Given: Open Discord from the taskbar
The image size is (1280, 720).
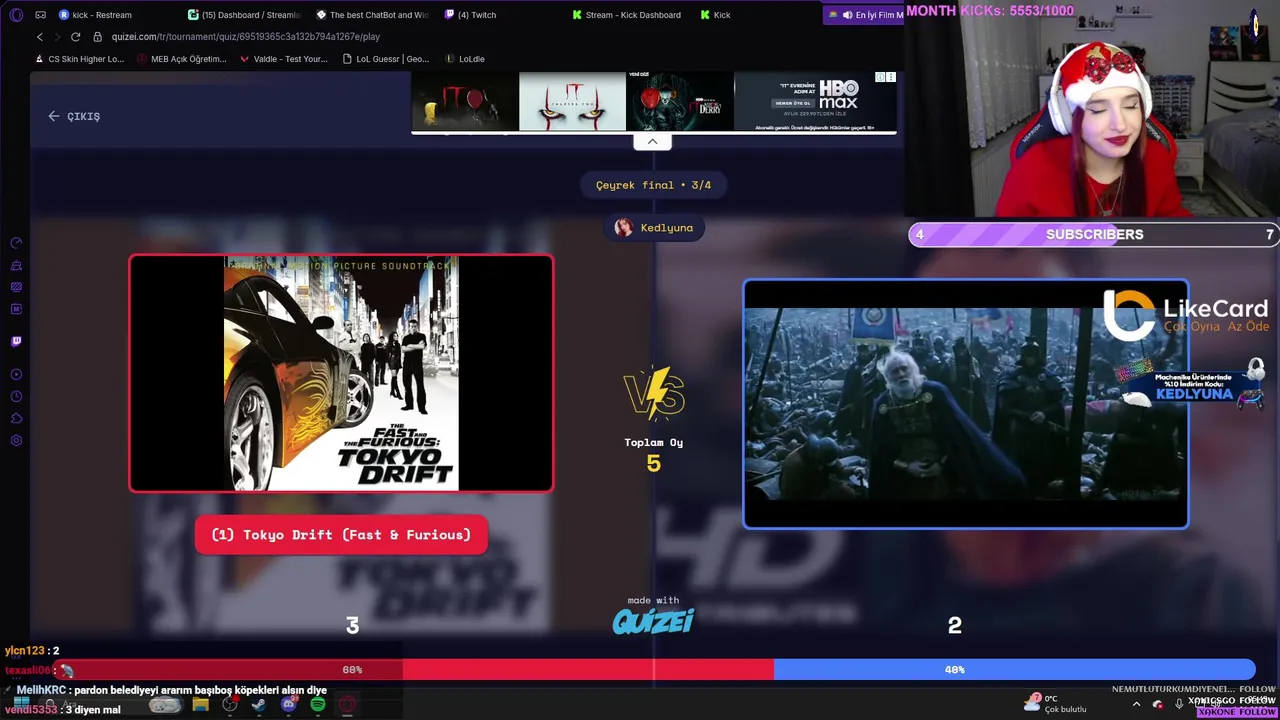Looking at the screenshot, I should [x=288, y=705].
